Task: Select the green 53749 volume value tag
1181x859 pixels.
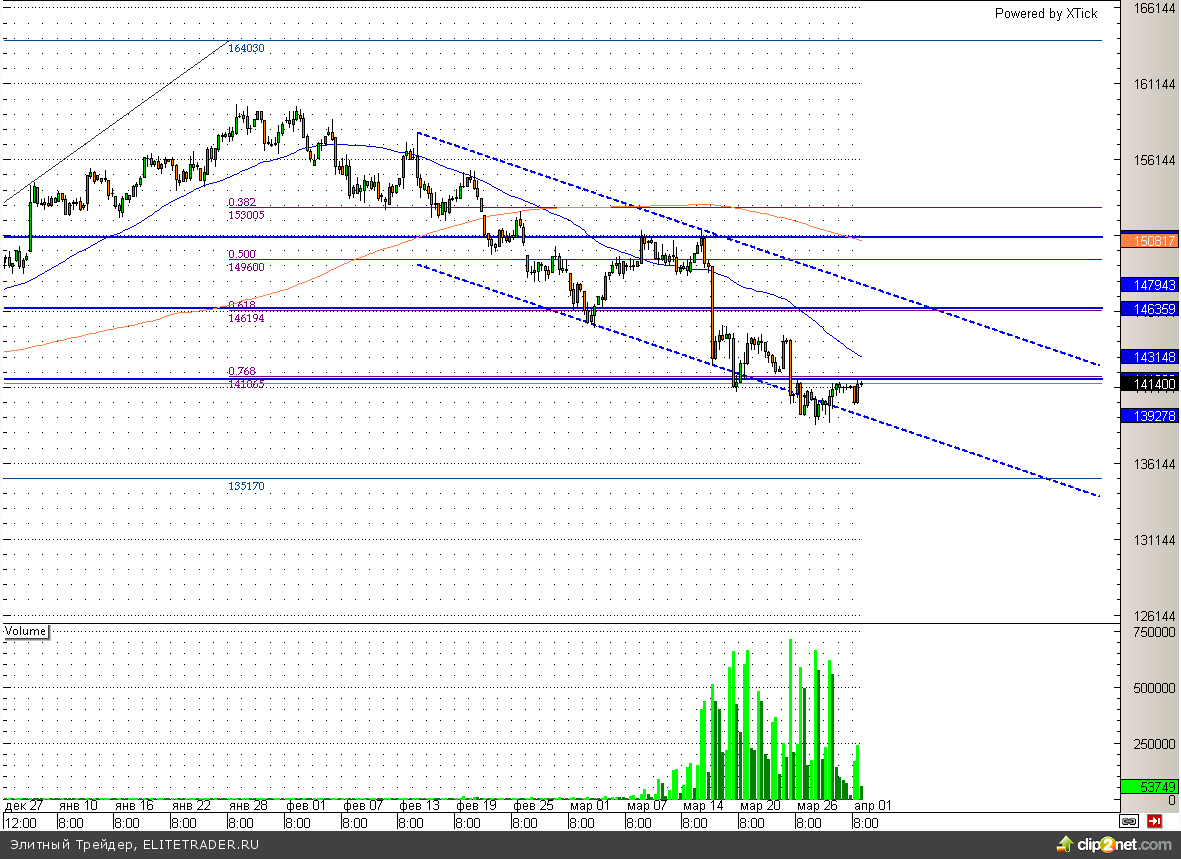Action: coord(1148,787)
